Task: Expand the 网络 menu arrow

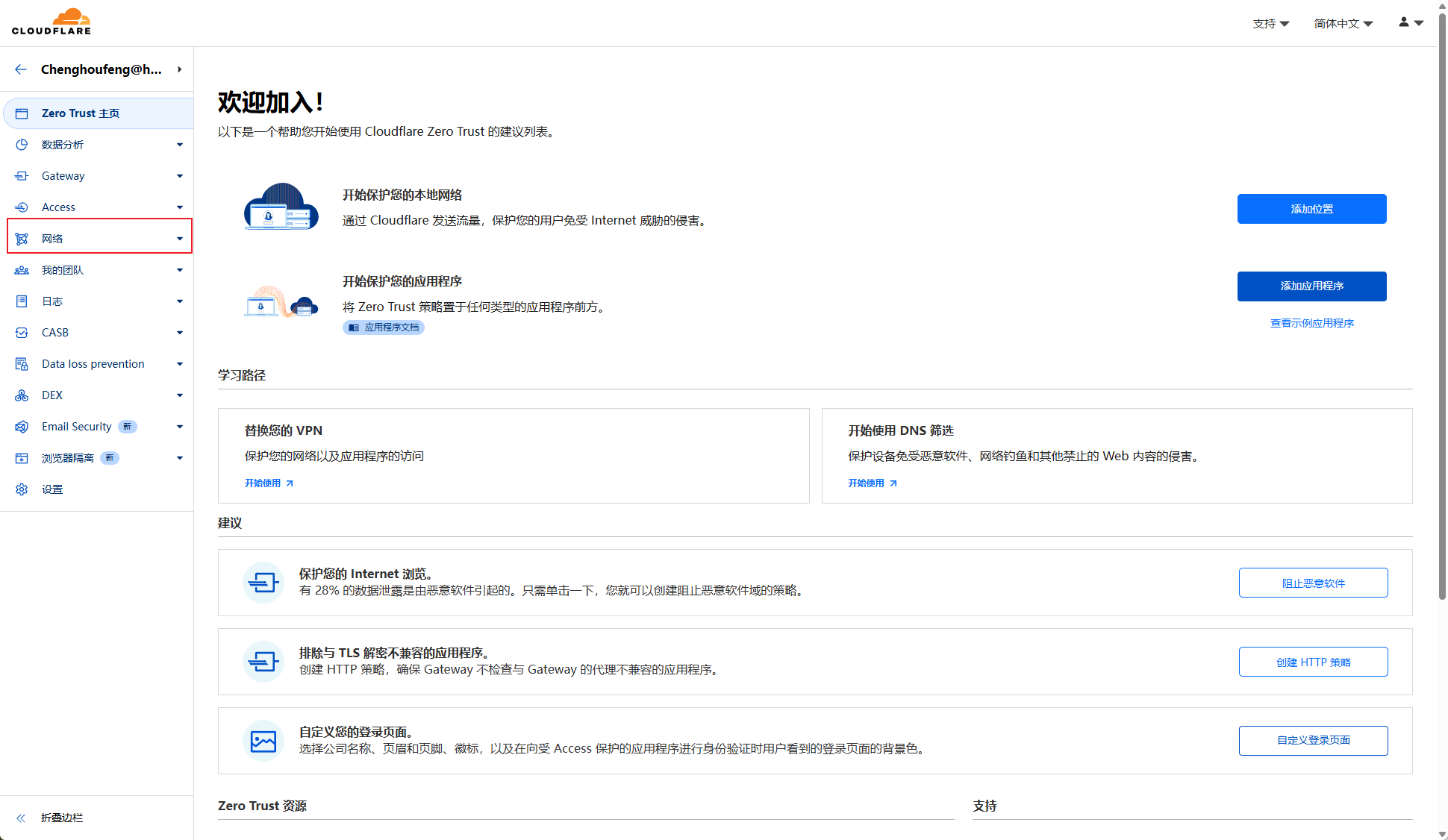Action: (x=180, y=239)
